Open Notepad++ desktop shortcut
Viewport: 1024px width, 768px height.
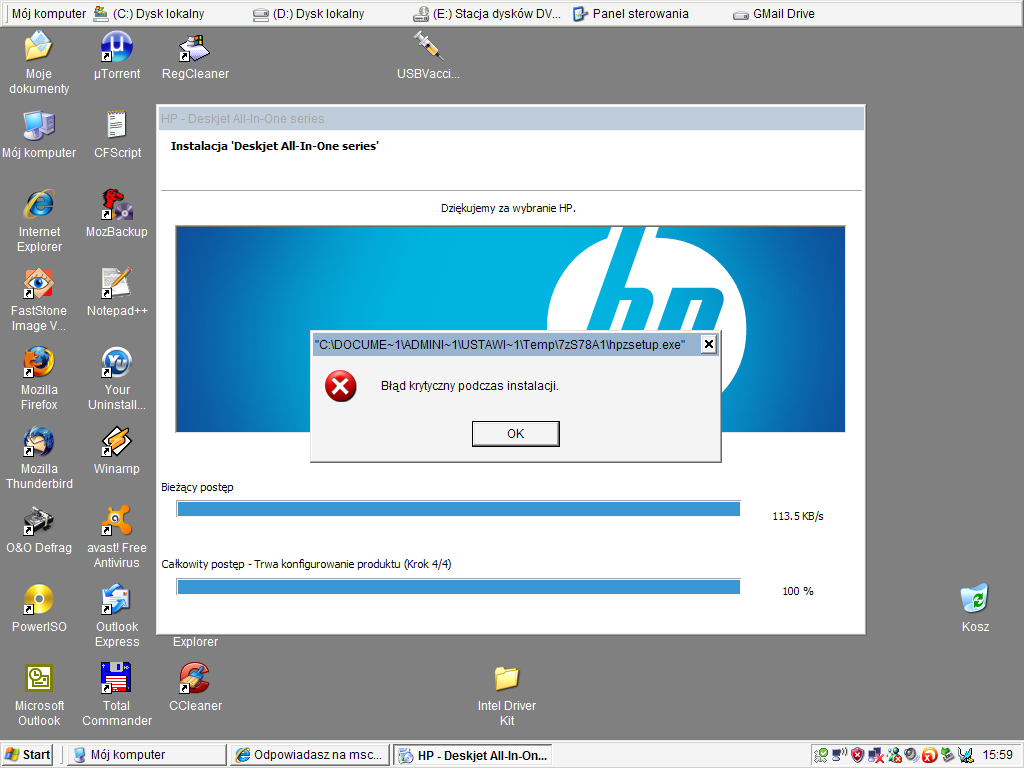[117, 293]
